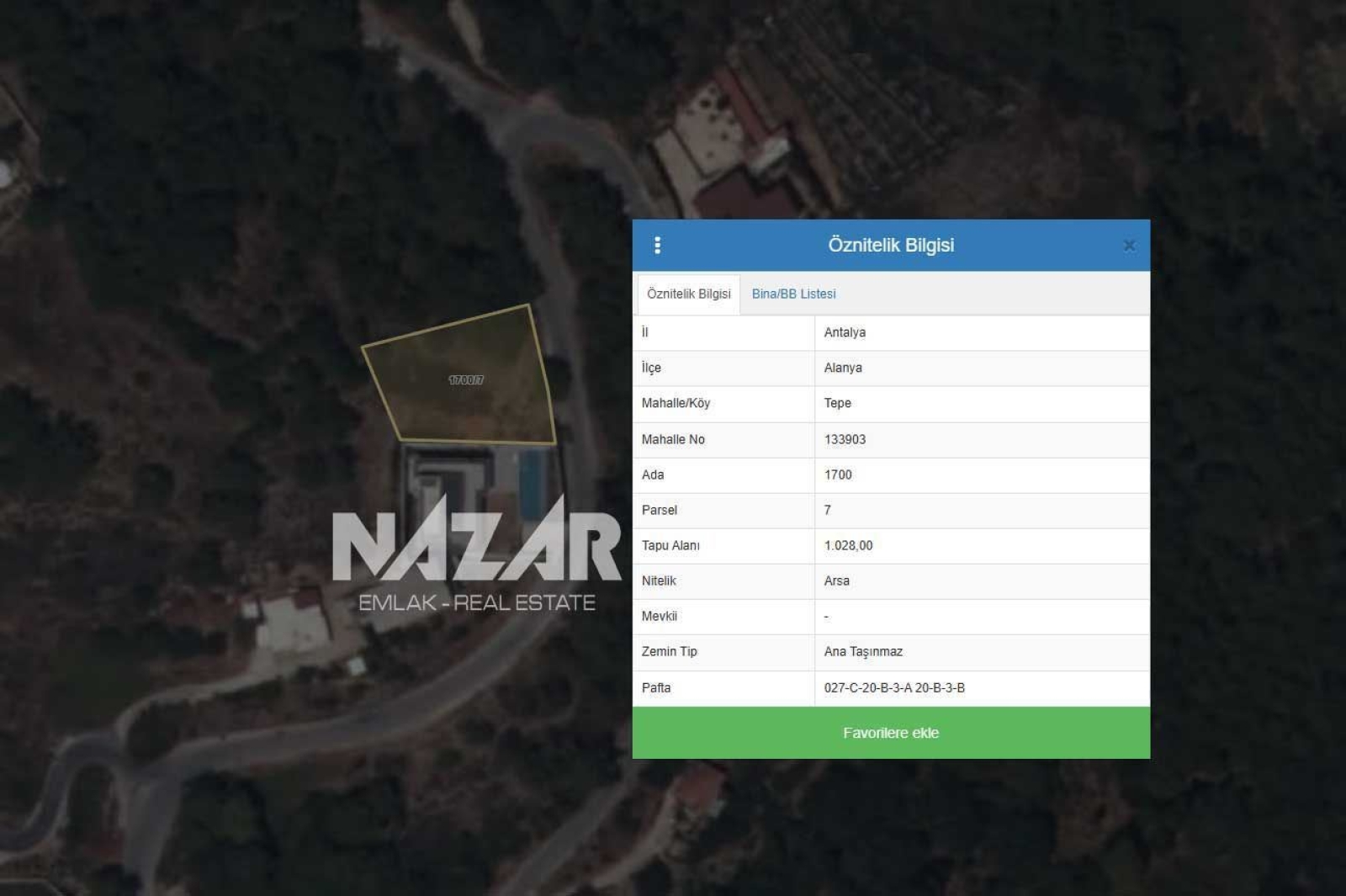Click the Ada value 1700
Image resolution: width=1346 pixels, height=896 pixels.
[838, 475]
